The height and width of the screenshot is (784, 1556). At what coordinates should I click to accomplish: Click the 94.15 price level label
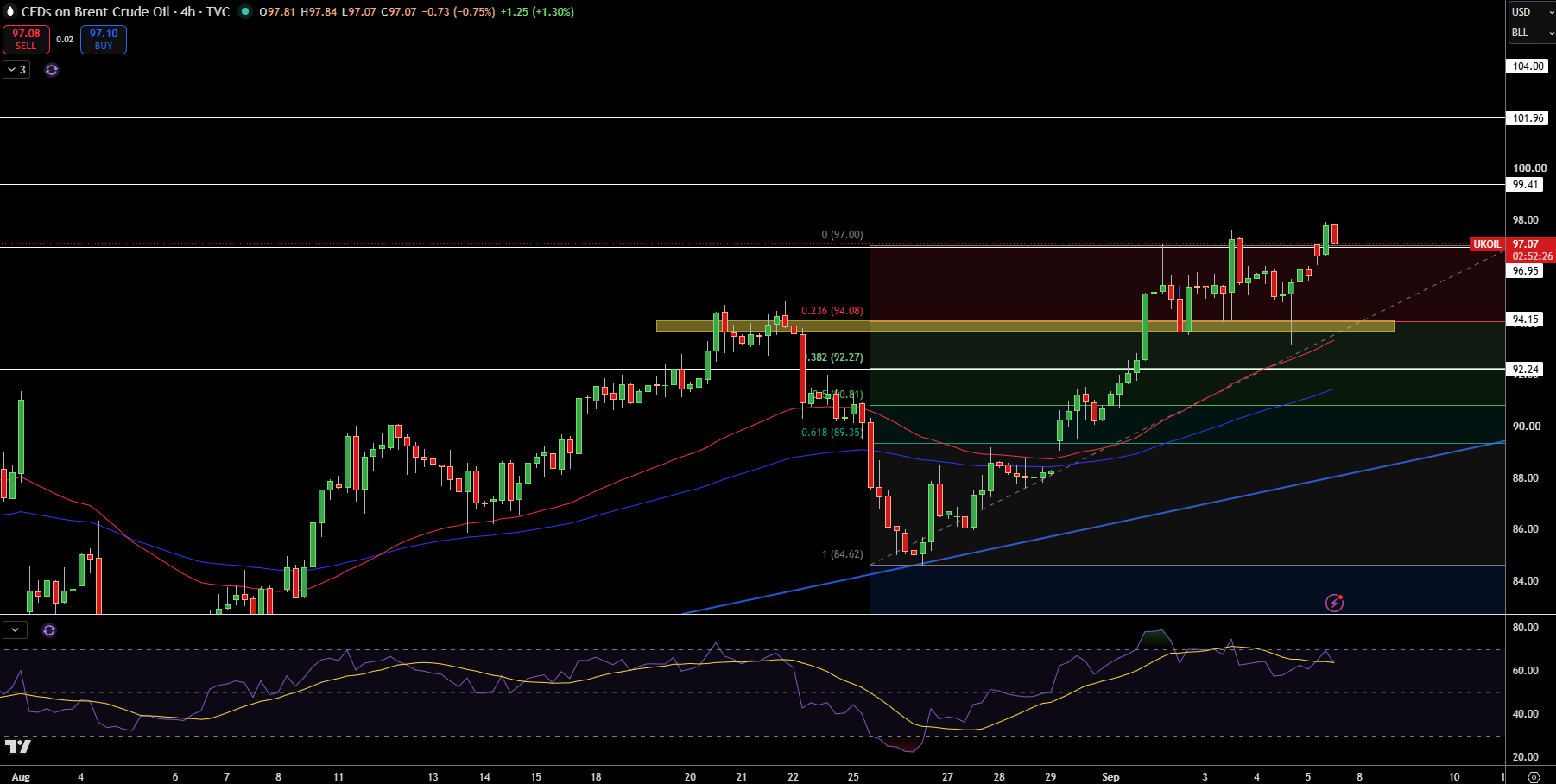1526,319
